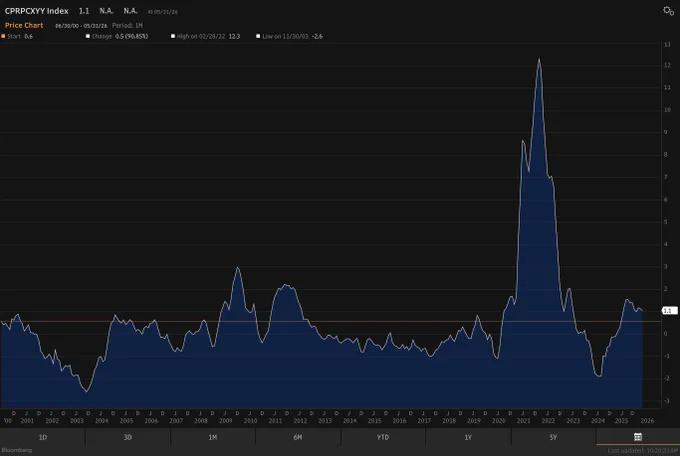Toggle the Change legend marker
The image size is (680, 456).
88,36
